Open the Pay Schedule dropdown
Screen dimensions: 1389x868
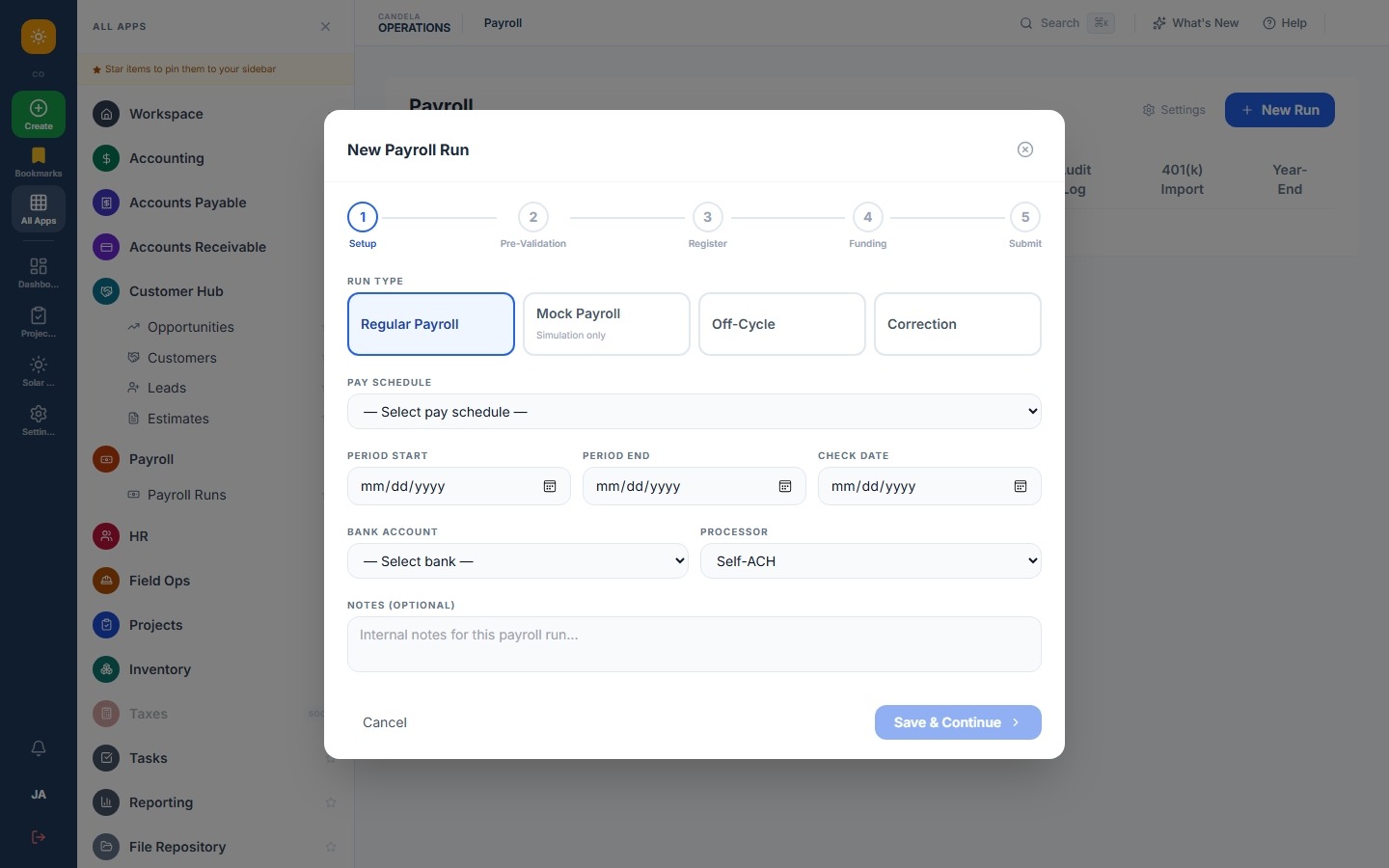click(694, 412)
